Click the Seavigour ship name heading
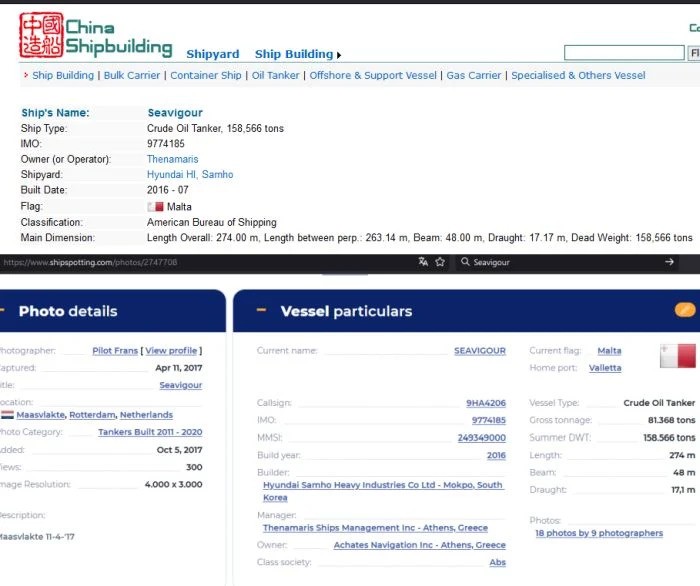This screenshot has height=586, width=700. point(175,113)
